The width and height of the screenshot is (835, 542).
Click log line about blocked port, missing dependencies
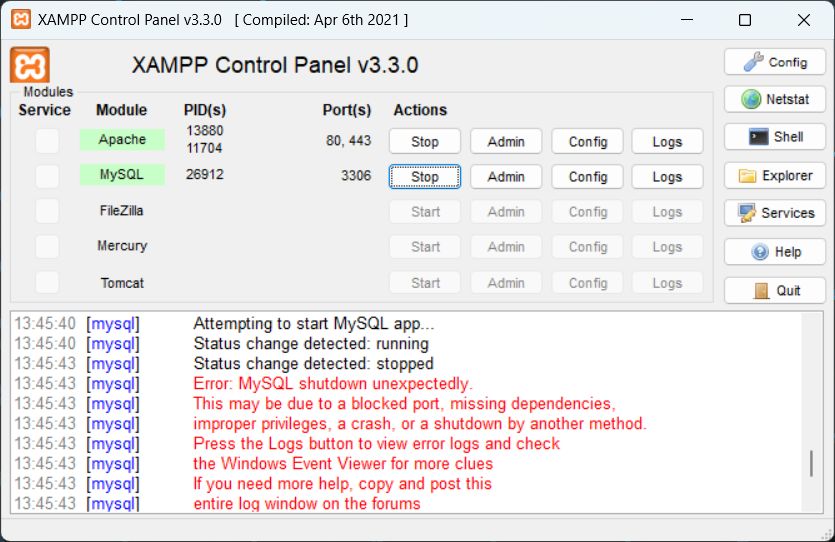pyautogui.click(x=404, y=404)
